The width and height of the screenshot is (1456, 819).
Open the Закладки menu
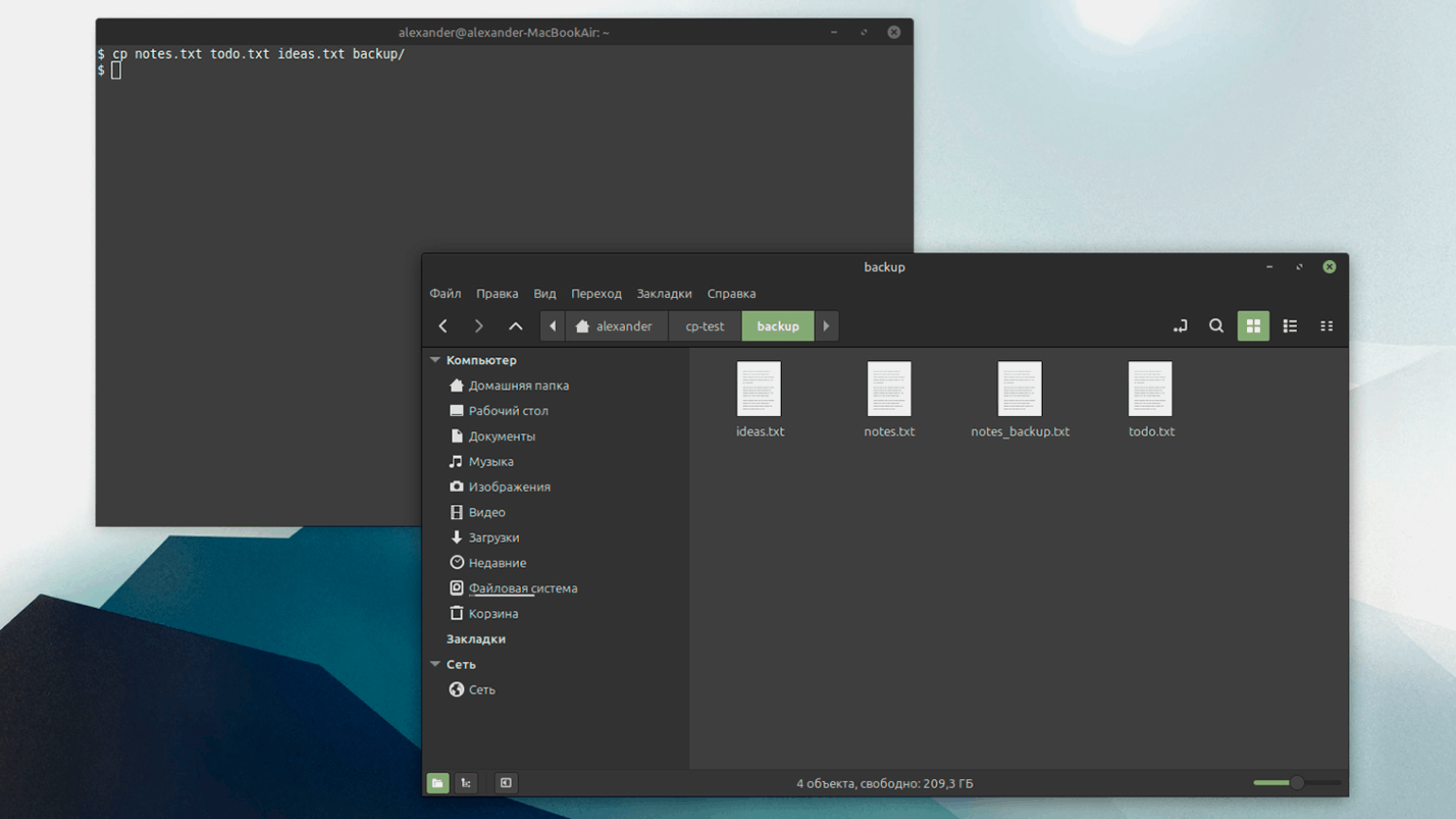664,294
